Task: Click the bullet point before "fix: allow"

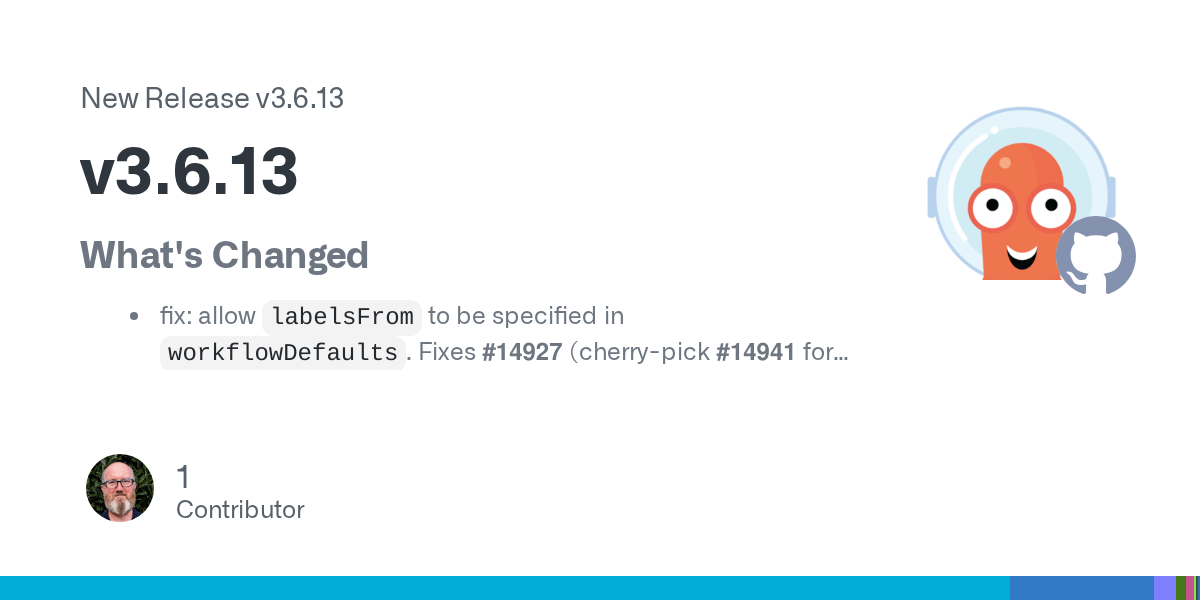Action: [x=134, y=317]
